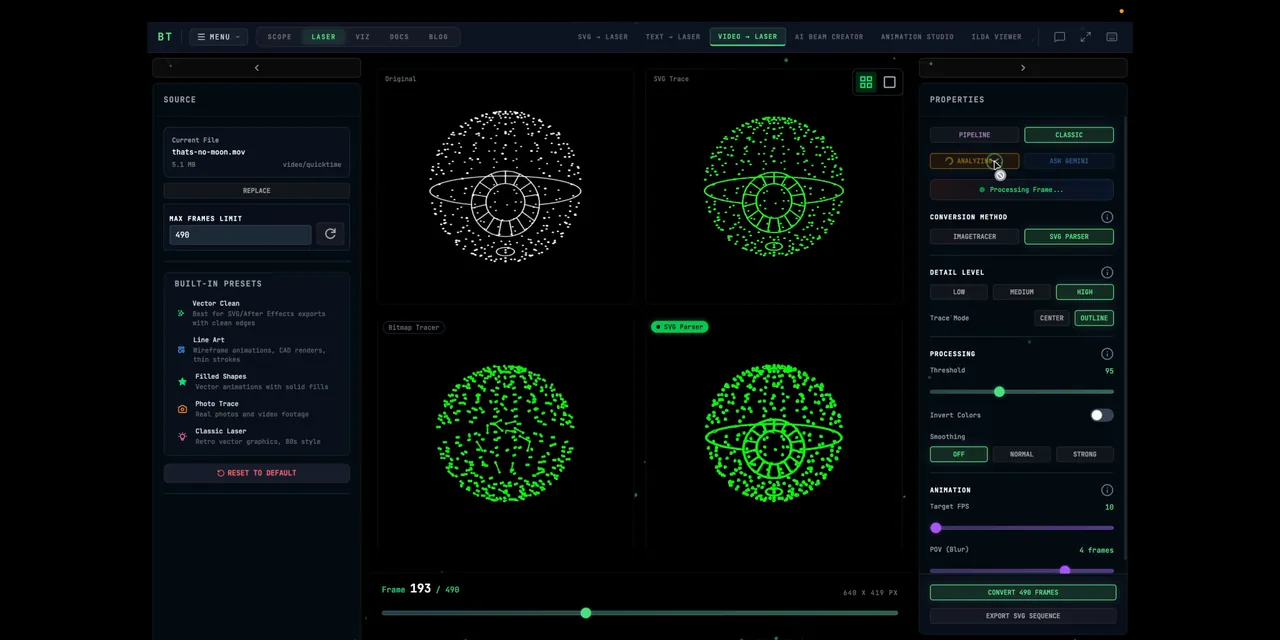
Task: Collapse the right Properties panel chevron
Action: pyautogui.click(x=1022, y=68)
